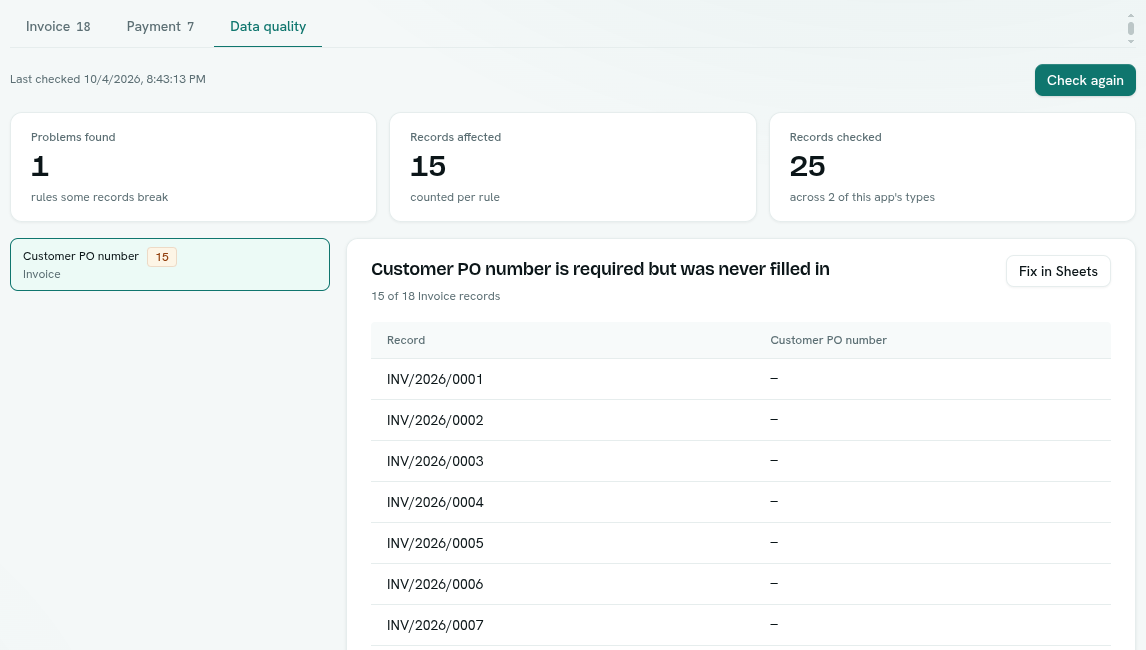
Task: Select the Customer PO number rule card
Action: tap(170, 265)
